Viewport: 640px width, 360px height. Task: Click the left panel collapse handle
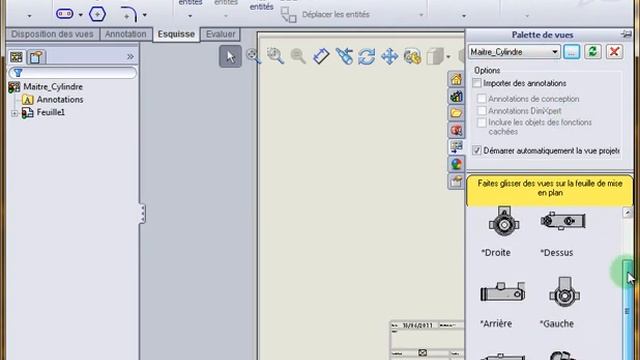pos(142,213)
